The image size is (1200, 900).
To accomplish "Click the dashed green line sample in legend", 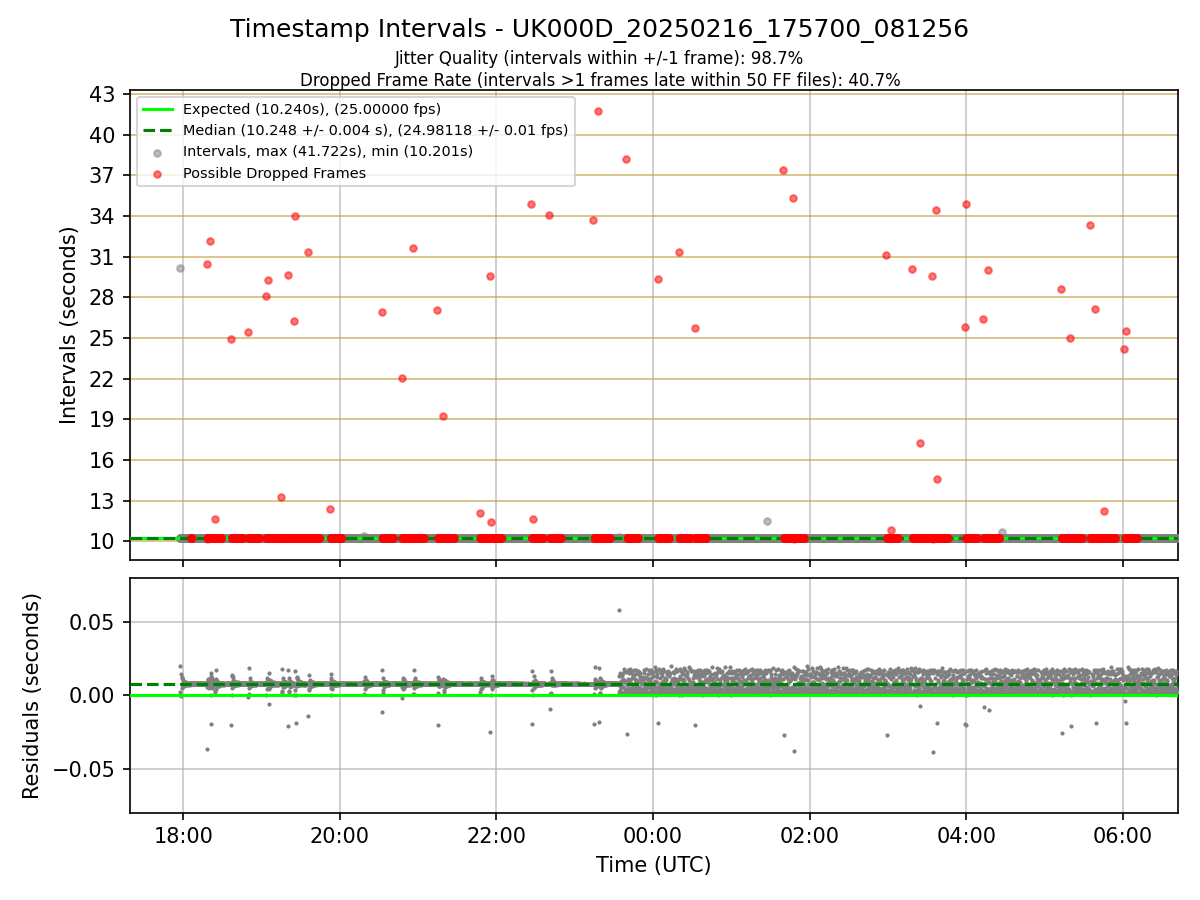I will click(158, 130).
